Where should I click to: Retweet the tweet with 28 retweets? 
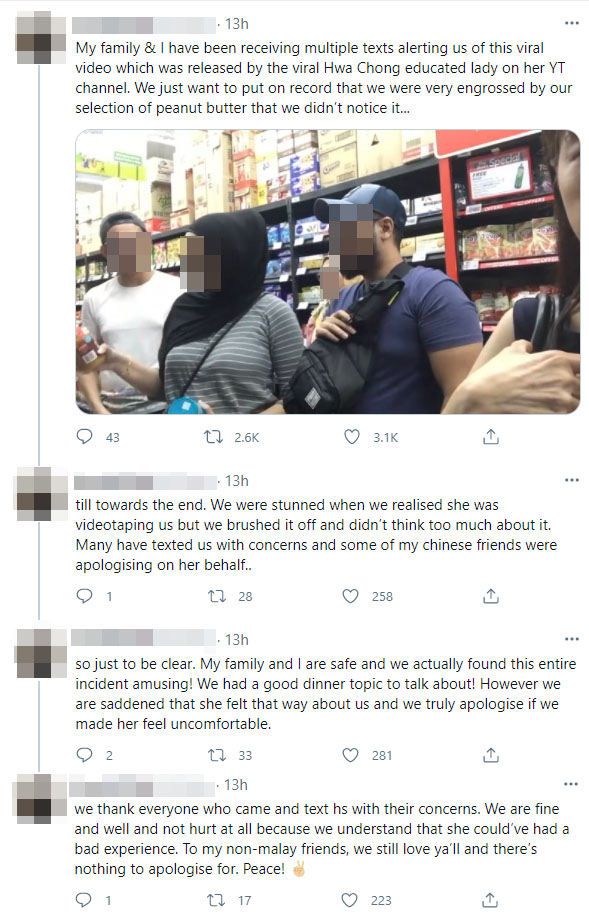[217, 596]
